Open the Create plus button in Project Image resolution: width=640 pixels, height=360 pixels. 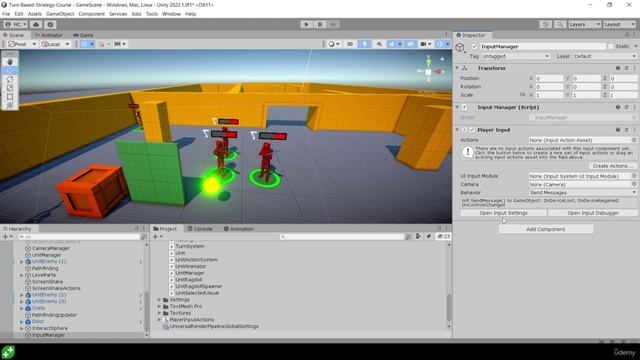pos(158,237)
